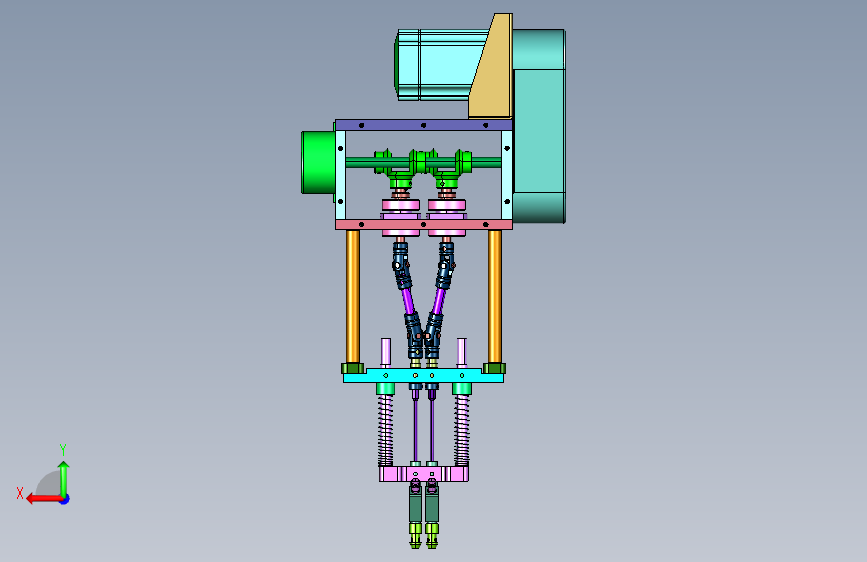Viewport: 867px width, 562px height.
Task: Select the right pink bearing housing
Action: click(446, 205)
